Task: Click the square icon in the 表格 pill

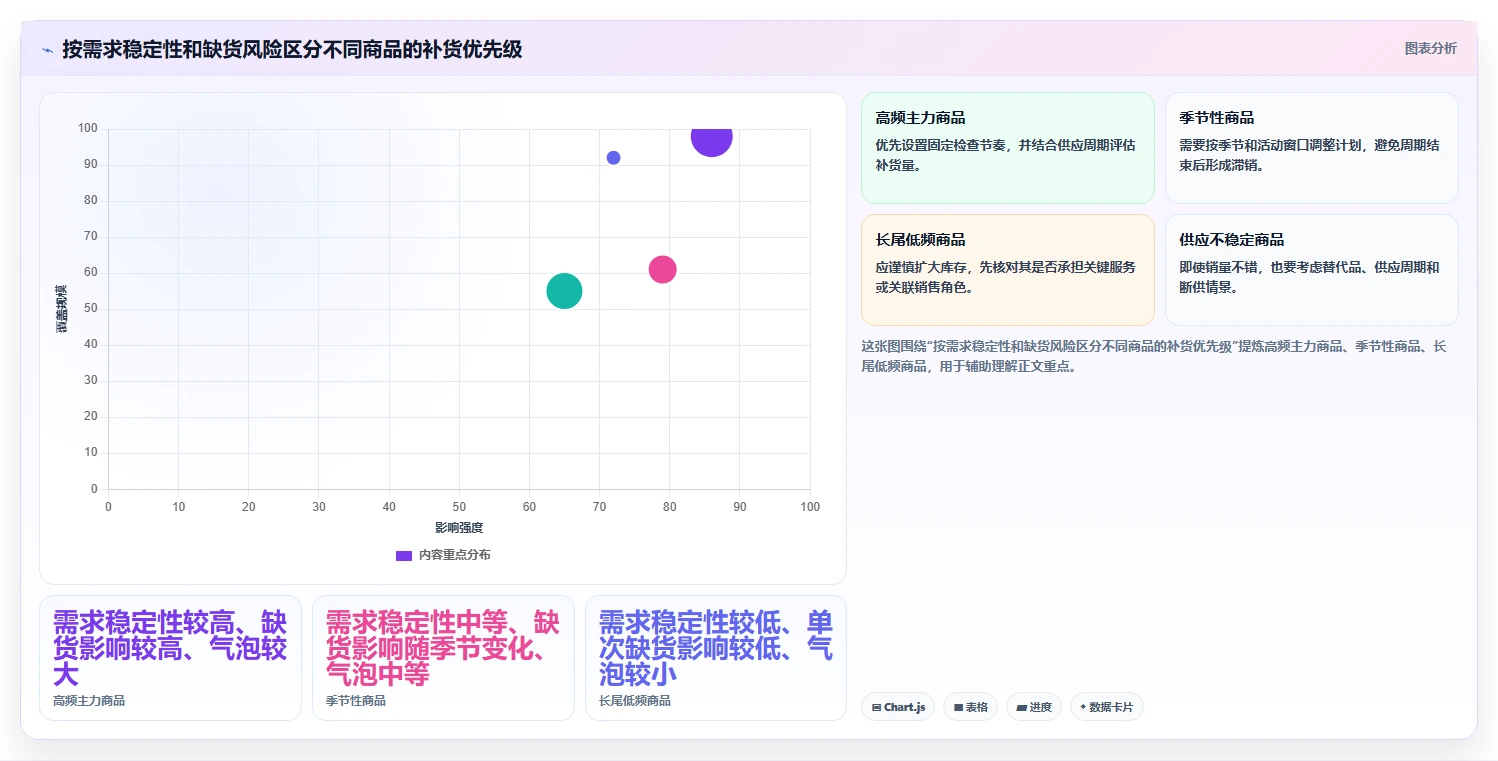Action: coord(958,707)
